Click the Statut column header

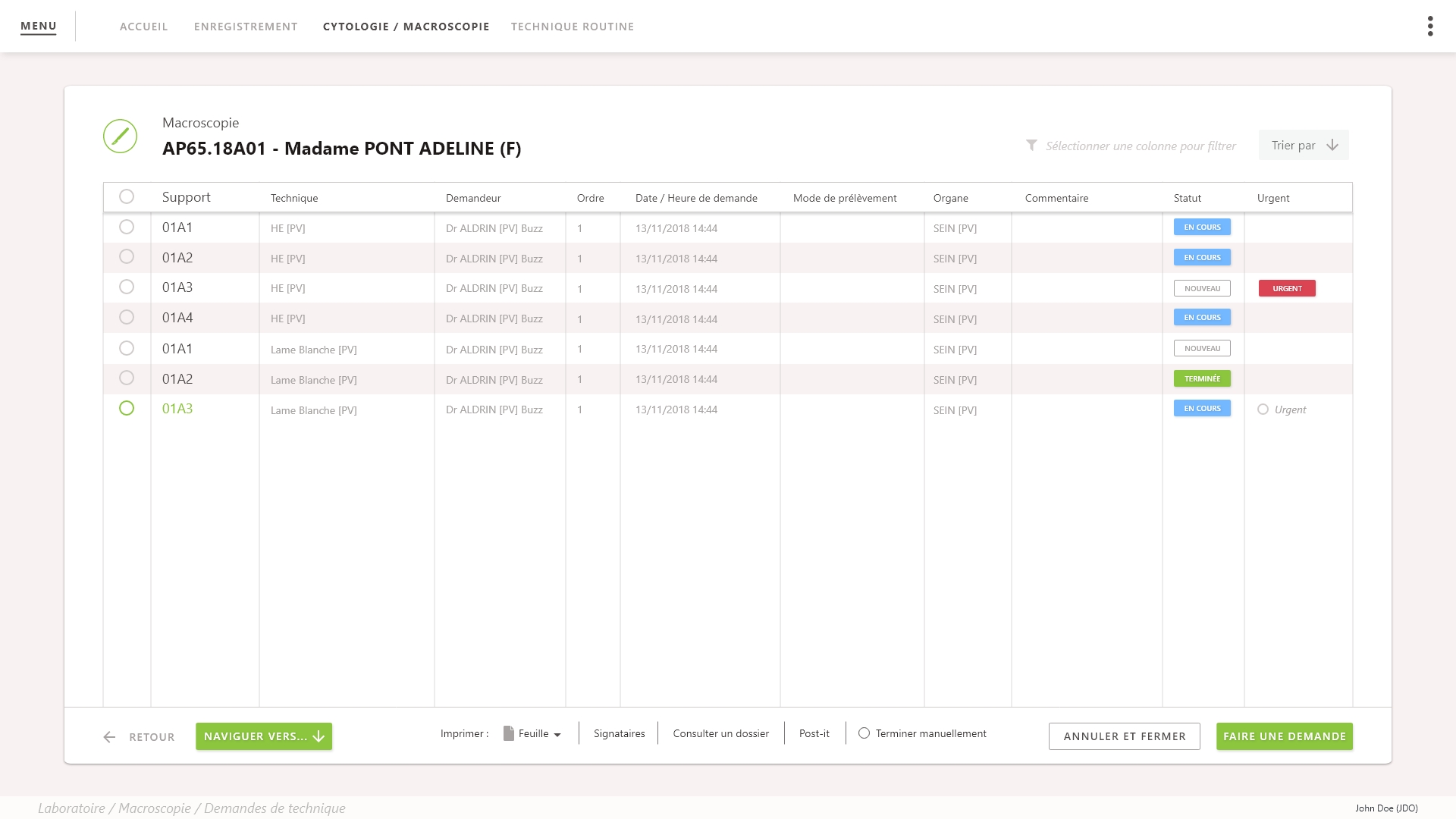tap(1187, 198)
